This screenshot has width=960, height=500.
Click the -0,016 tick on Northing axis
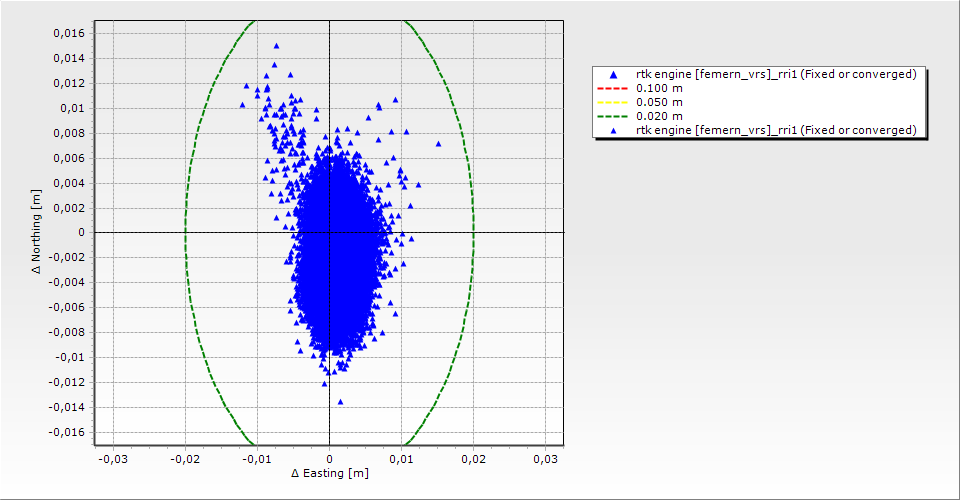coord(67,432)
